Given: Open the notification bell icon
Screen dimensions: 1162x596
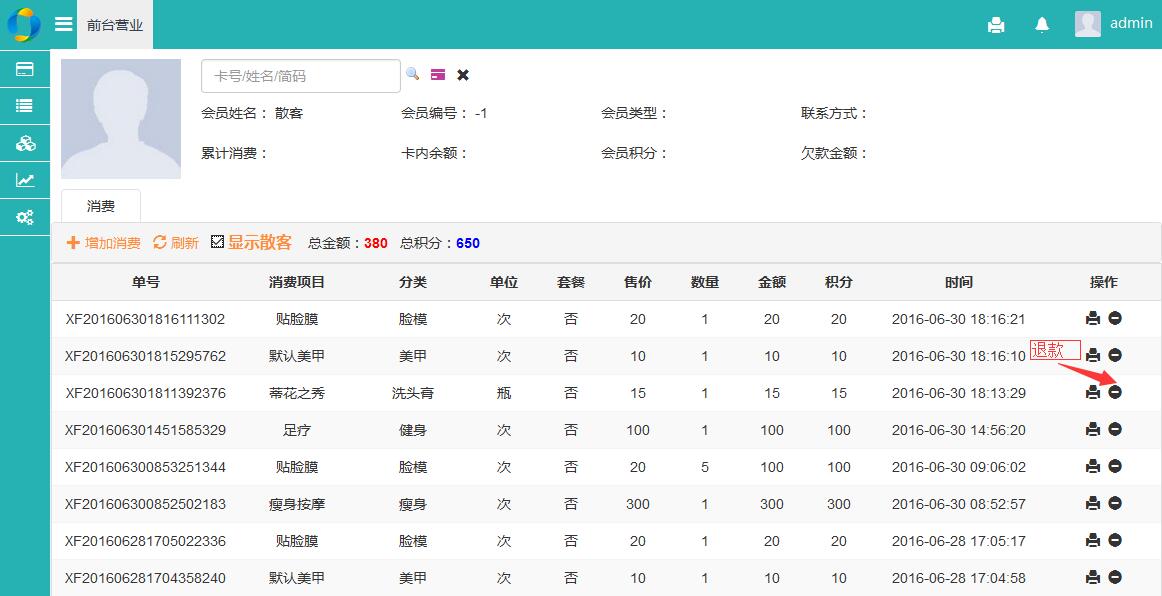Looking at the screenshot, I should (x=1042, y=25).
